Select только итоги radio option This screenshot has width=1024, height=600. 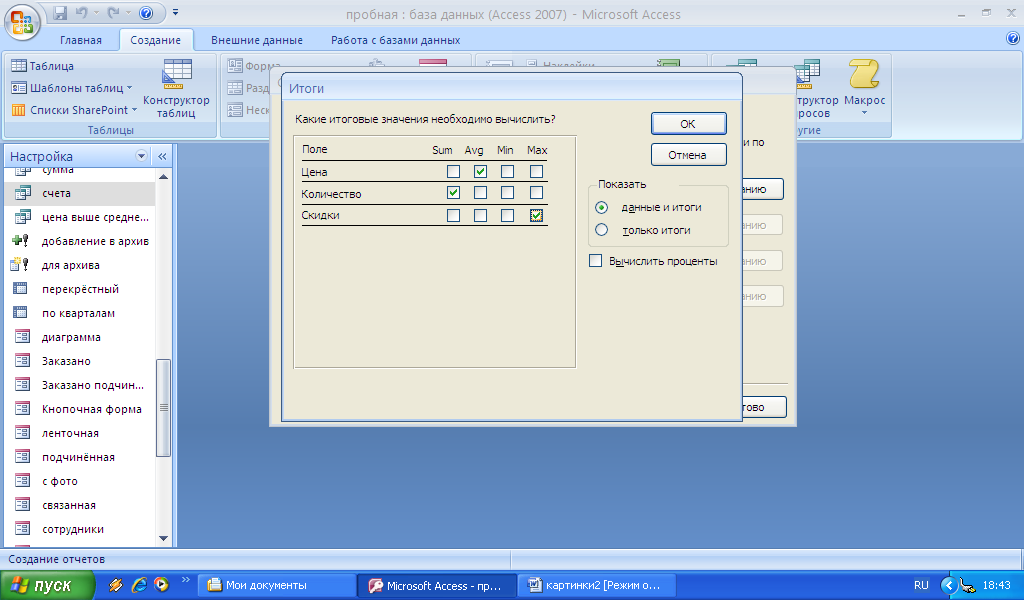(601, 230)
